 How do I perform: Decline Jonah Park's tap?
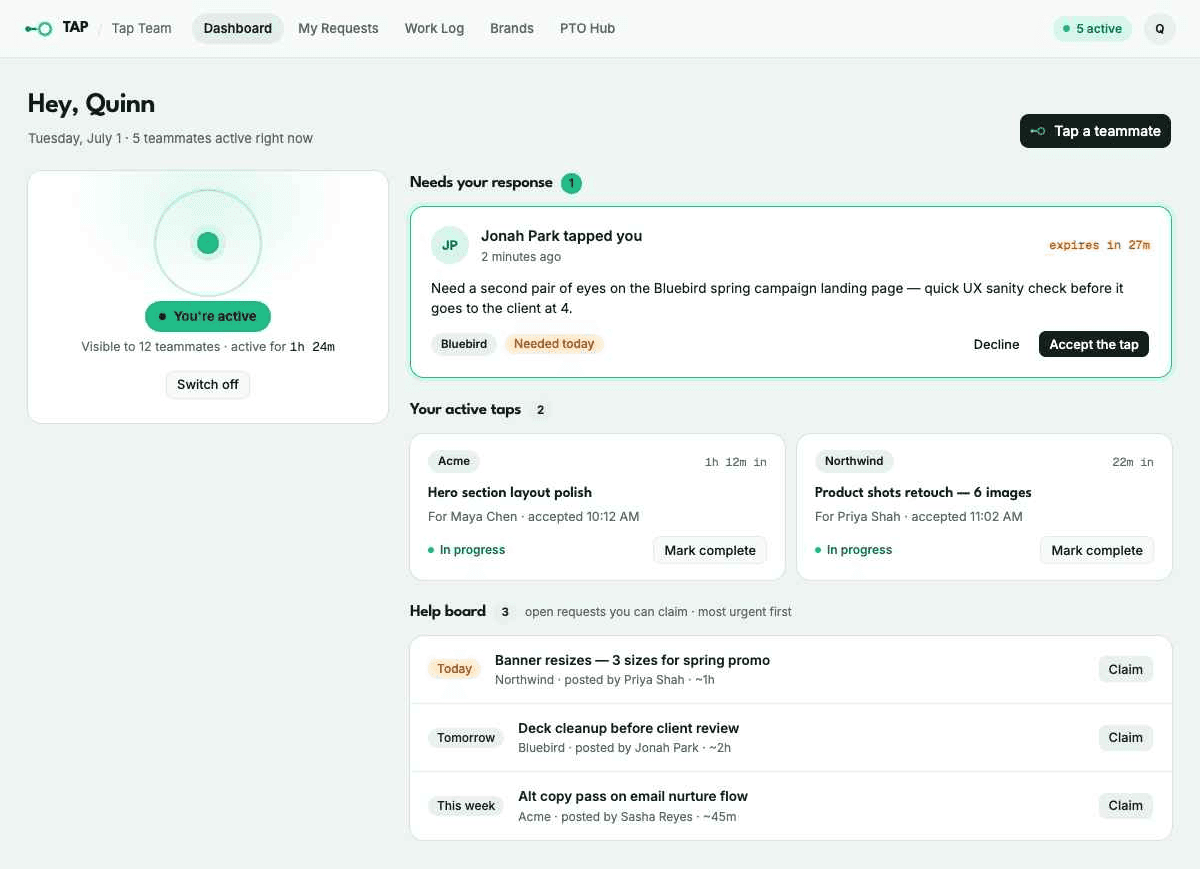(996, 344)
